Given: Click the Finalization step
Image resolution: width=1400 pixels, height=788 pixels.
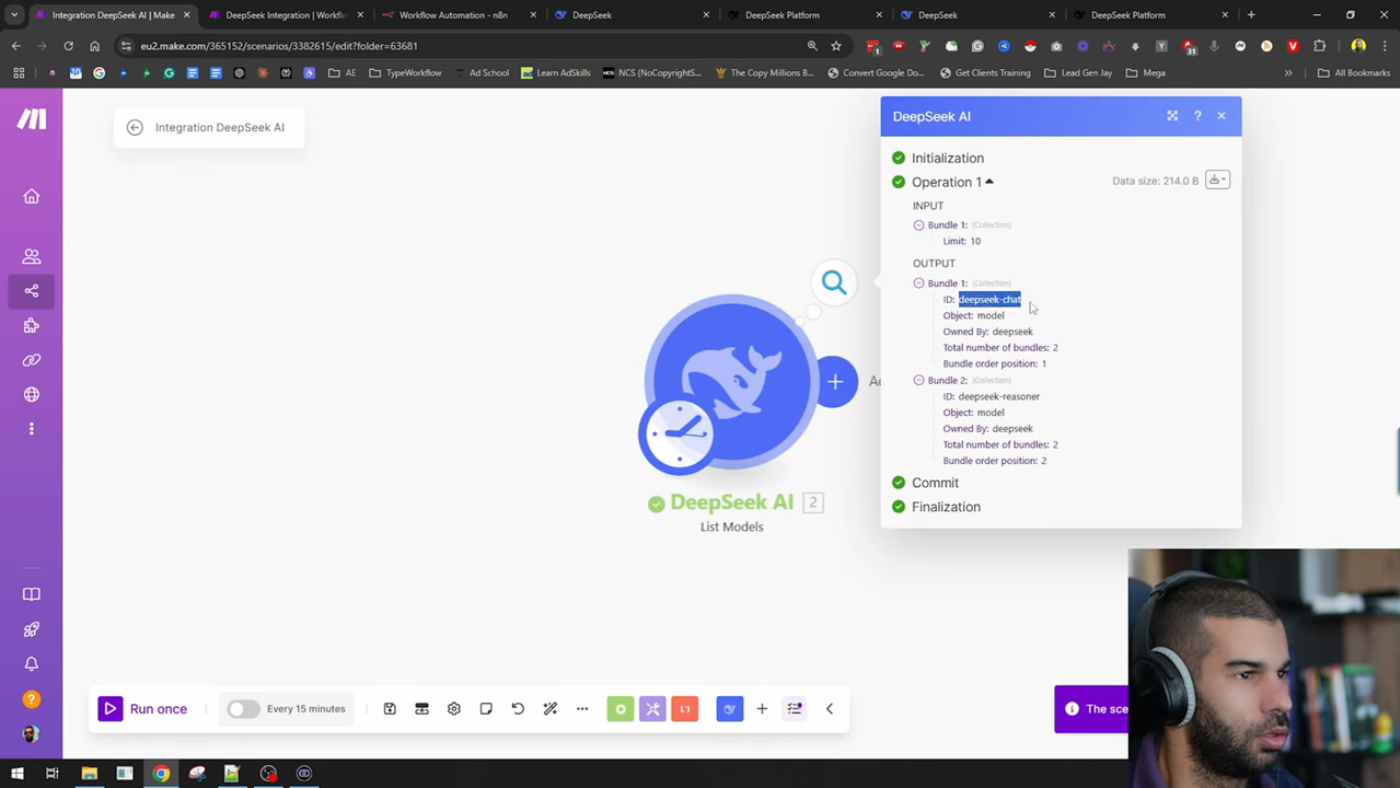Looking at the screenshot, I should pyautogui.click(x=946, y=507).
